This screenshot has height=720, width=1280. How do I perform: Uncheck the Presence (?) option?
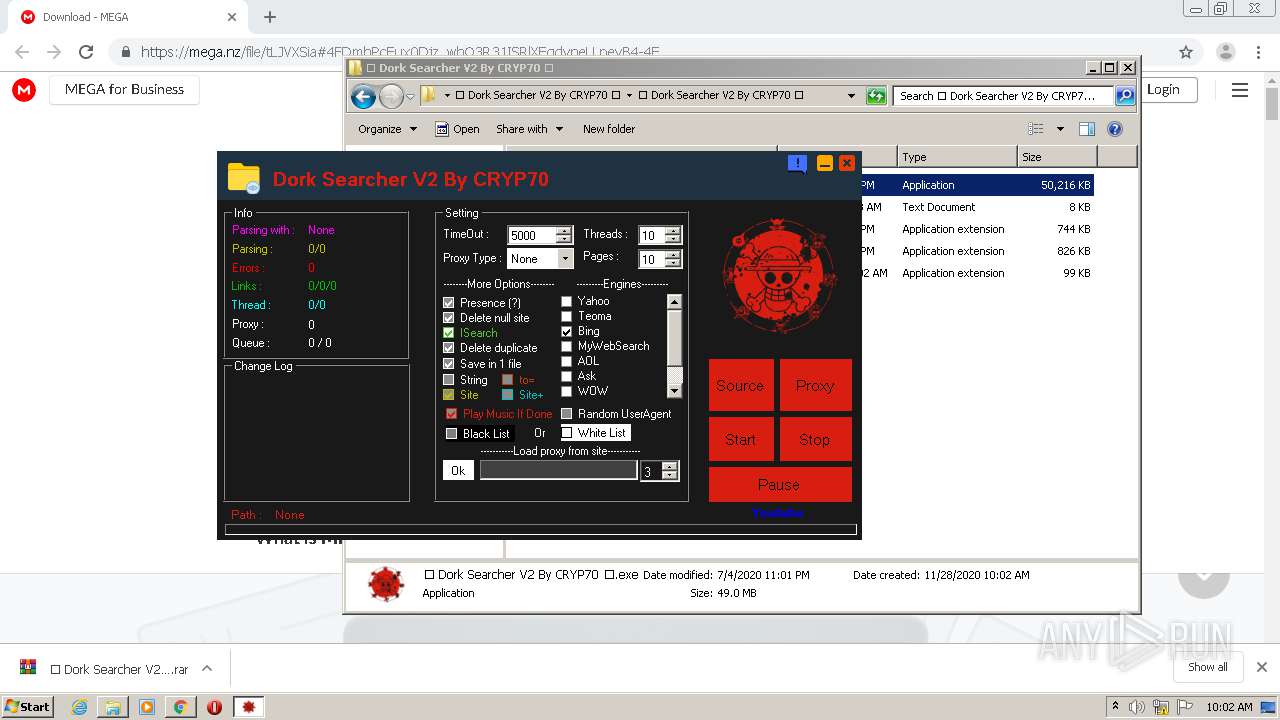[x=449, y=302]
